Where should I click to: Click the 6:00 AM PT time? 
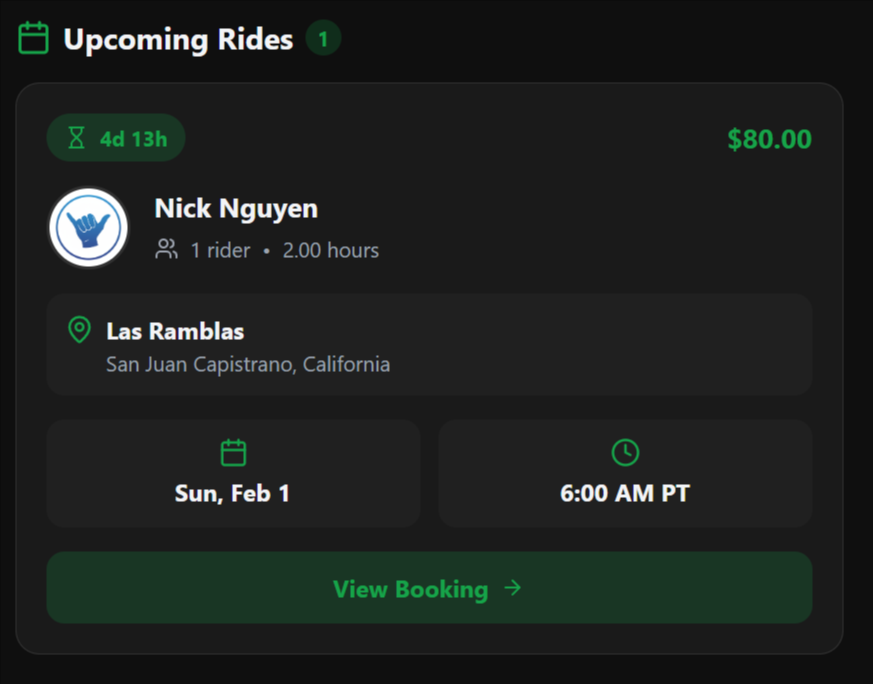click(625, 493)
